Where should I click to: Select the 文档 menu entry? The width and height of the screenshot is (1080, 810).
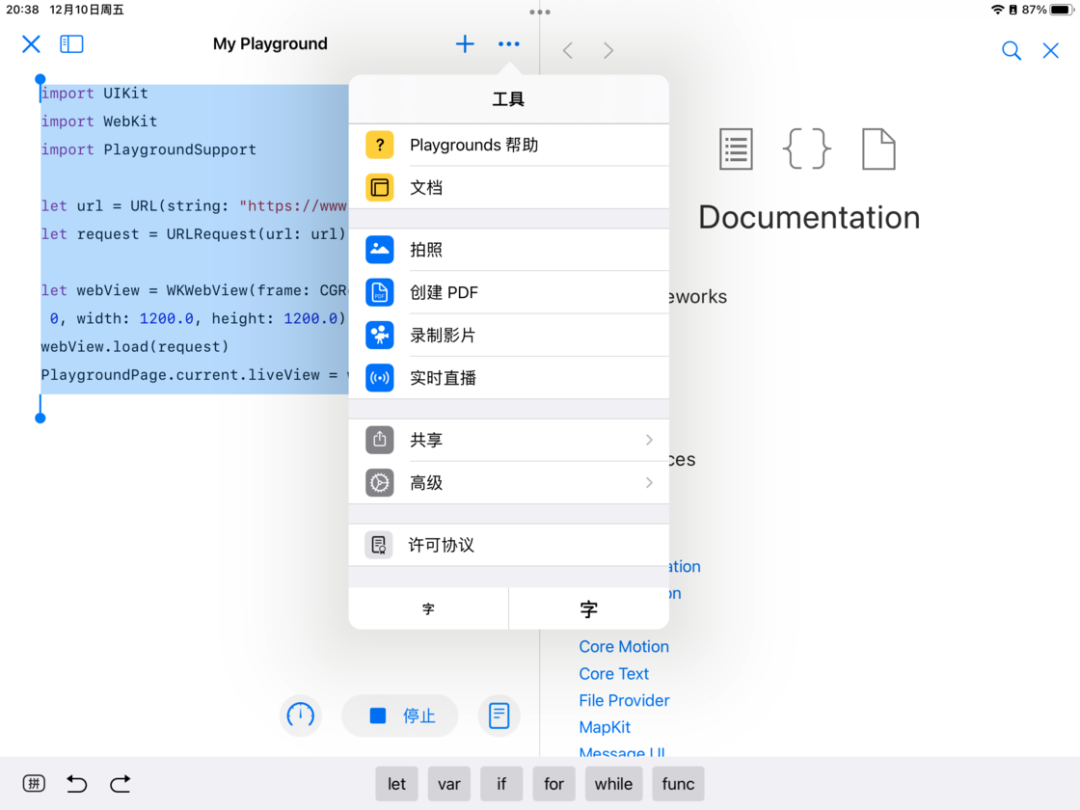pyautogui.click(x=508, y=187)
